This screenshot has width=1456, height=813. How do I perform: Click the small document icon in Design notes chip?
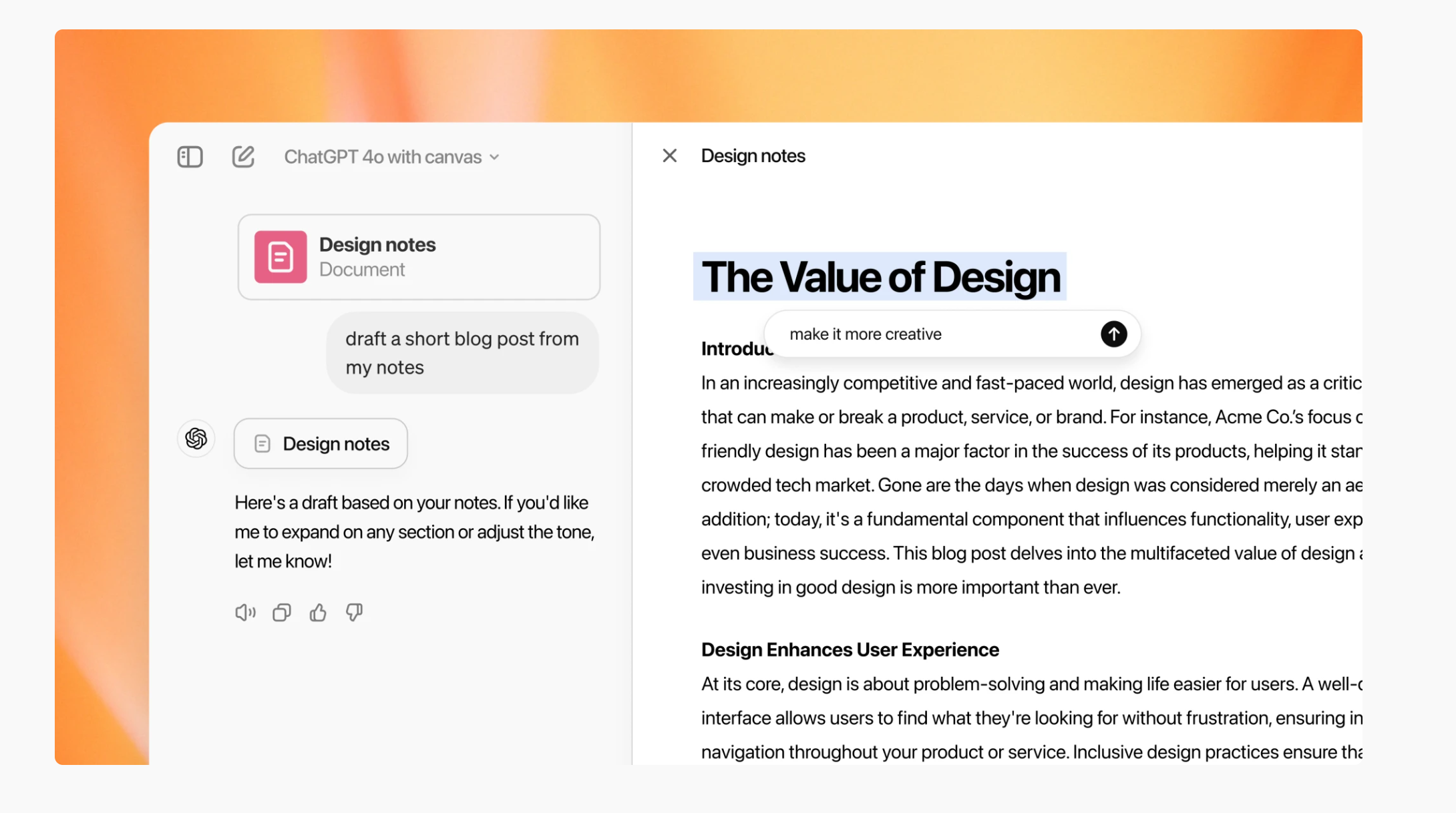(262, 444)
